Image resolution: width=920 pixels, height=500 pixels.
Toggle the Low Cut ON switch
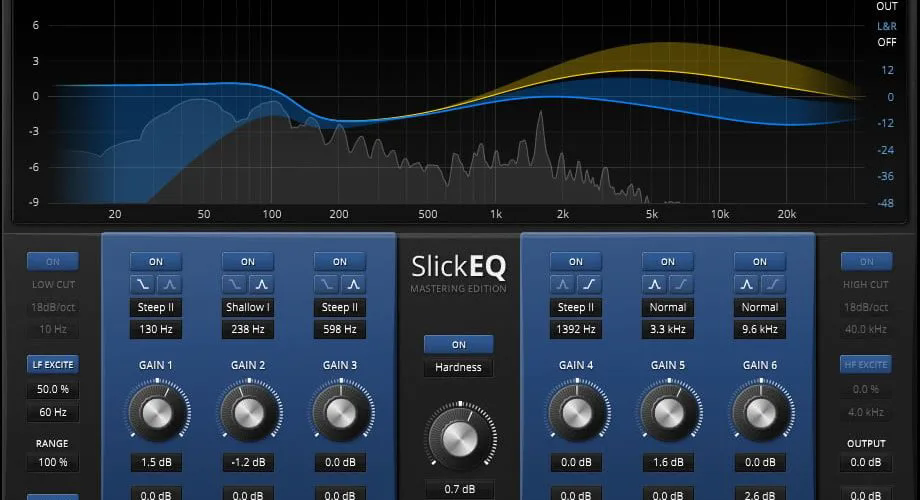pos(53,262)
